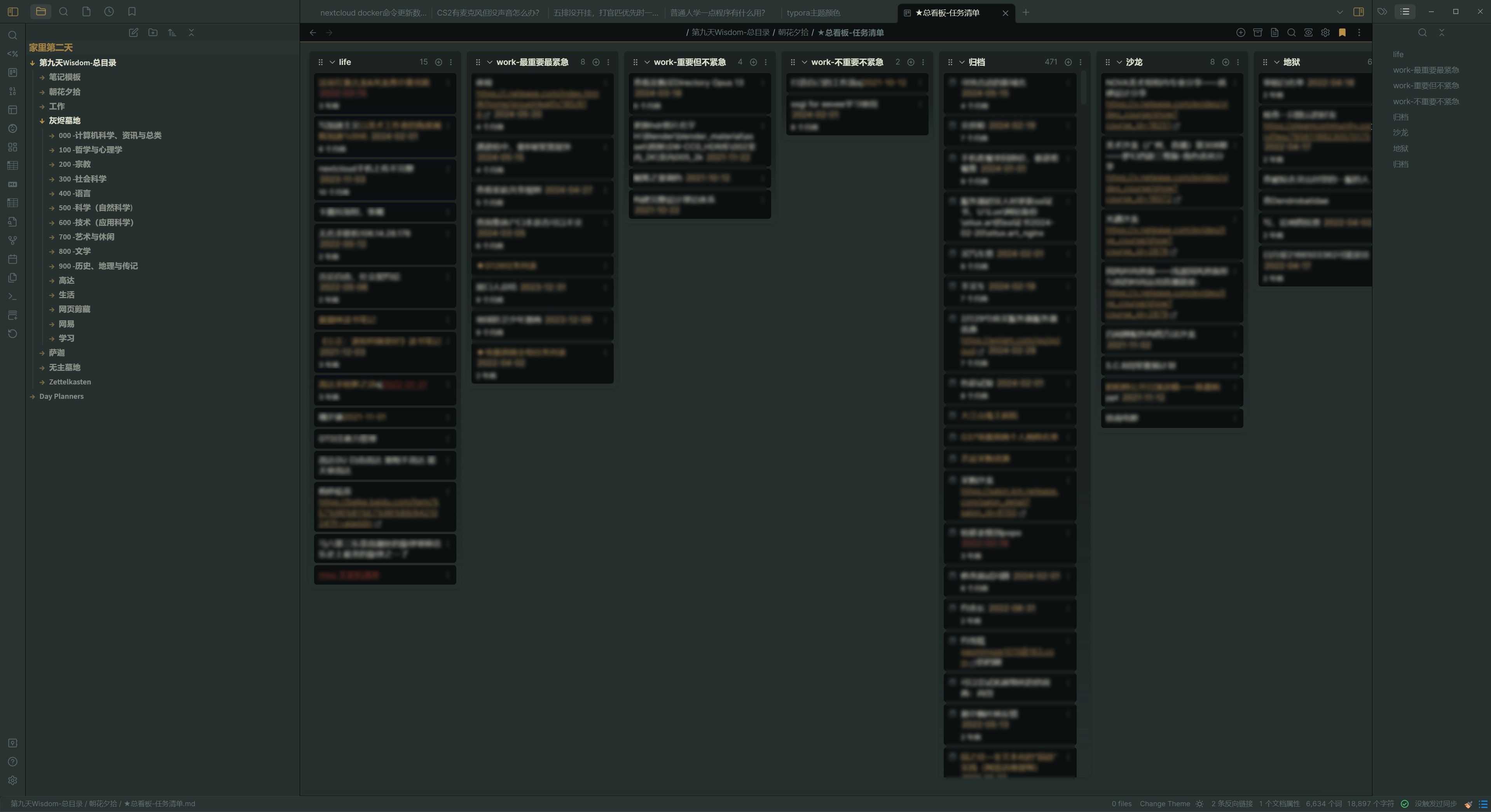Screen dimensions: 1491x812
Task: Open more options for work-不重要不紧急 list
Action: point(923,62)
